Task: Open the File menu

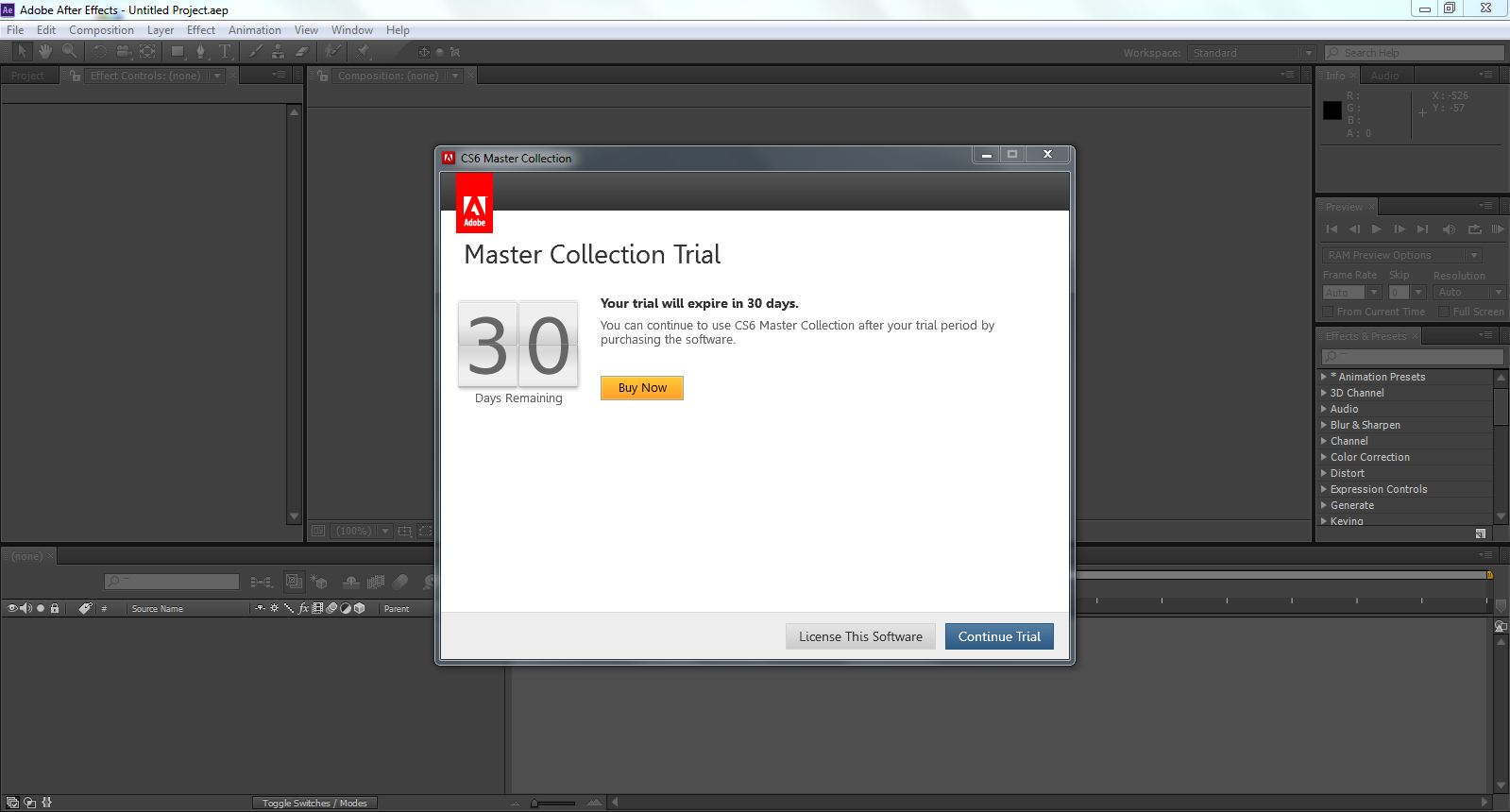Action: click(x=15, y=30)
